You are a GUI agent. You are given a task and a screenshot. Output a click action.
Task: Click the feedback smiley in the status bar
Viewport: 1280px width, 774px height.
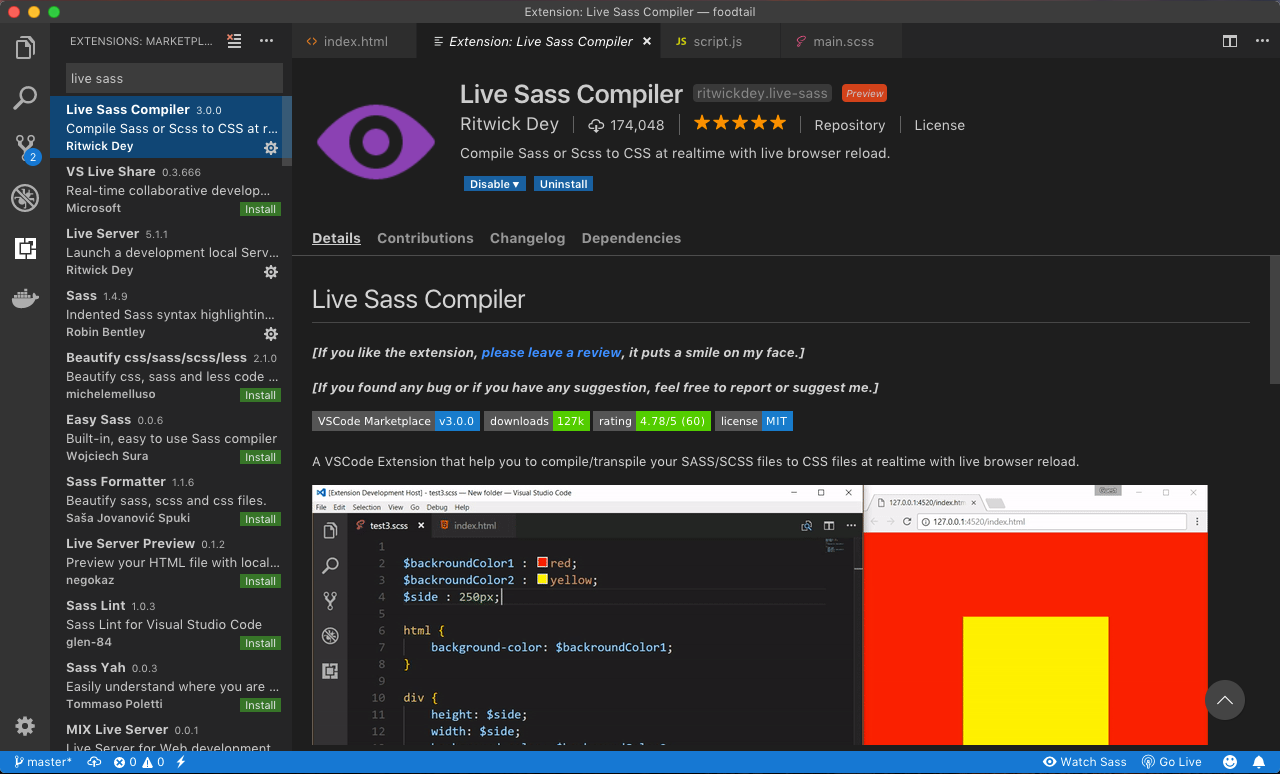coord(1229,761)
